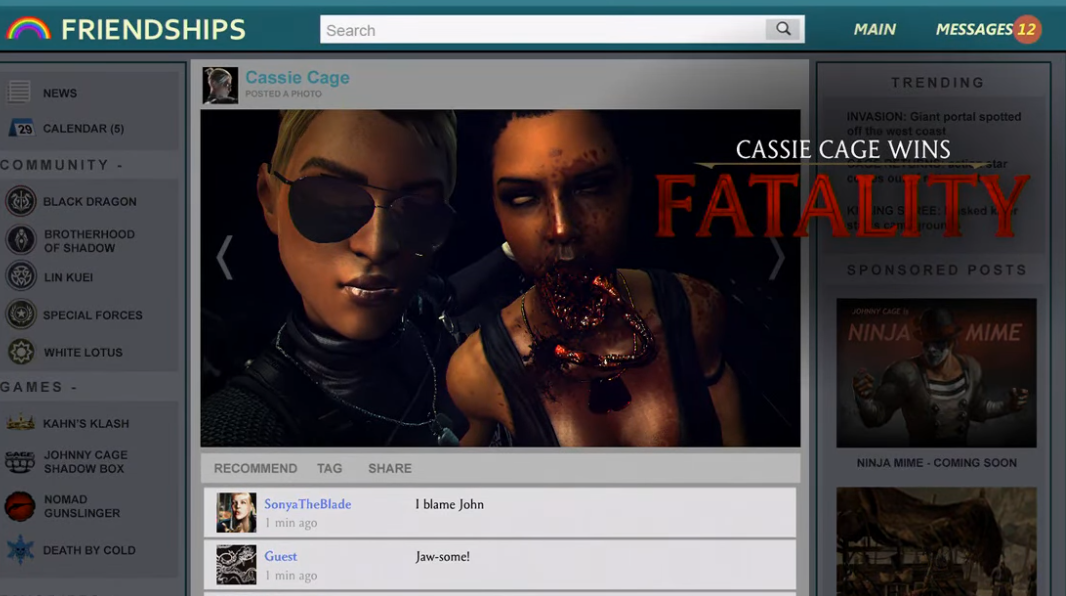Collapse the Games section header
The image size is (1066, 596).
(x=39, y=387)
